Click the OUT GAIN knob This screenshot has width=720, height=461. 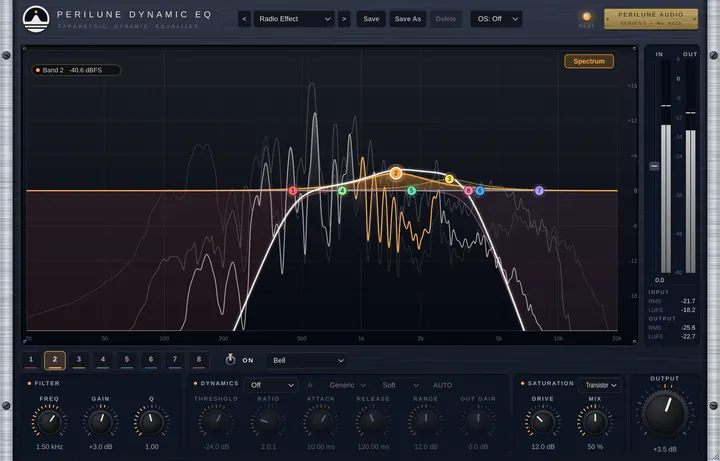click(x=478, y=422)
